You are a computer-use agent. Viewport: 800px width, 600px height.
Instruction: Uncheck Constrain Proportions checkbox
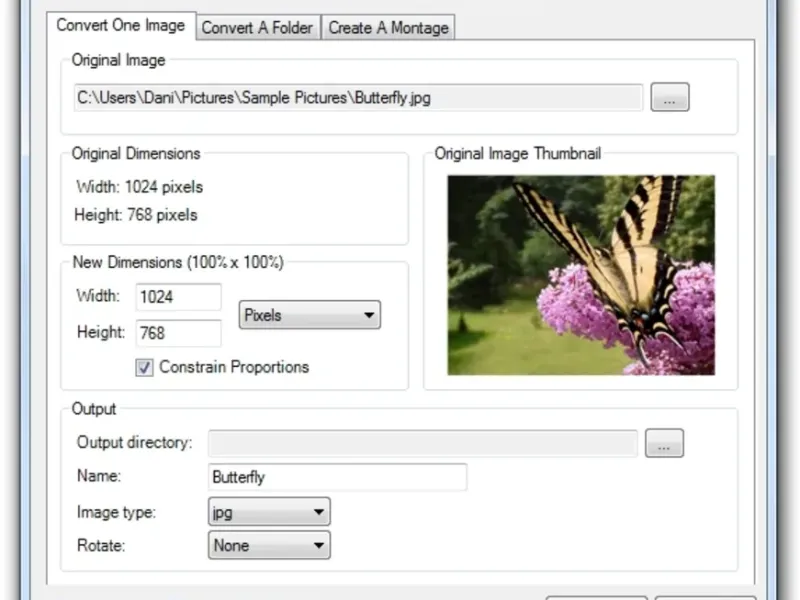144,367
